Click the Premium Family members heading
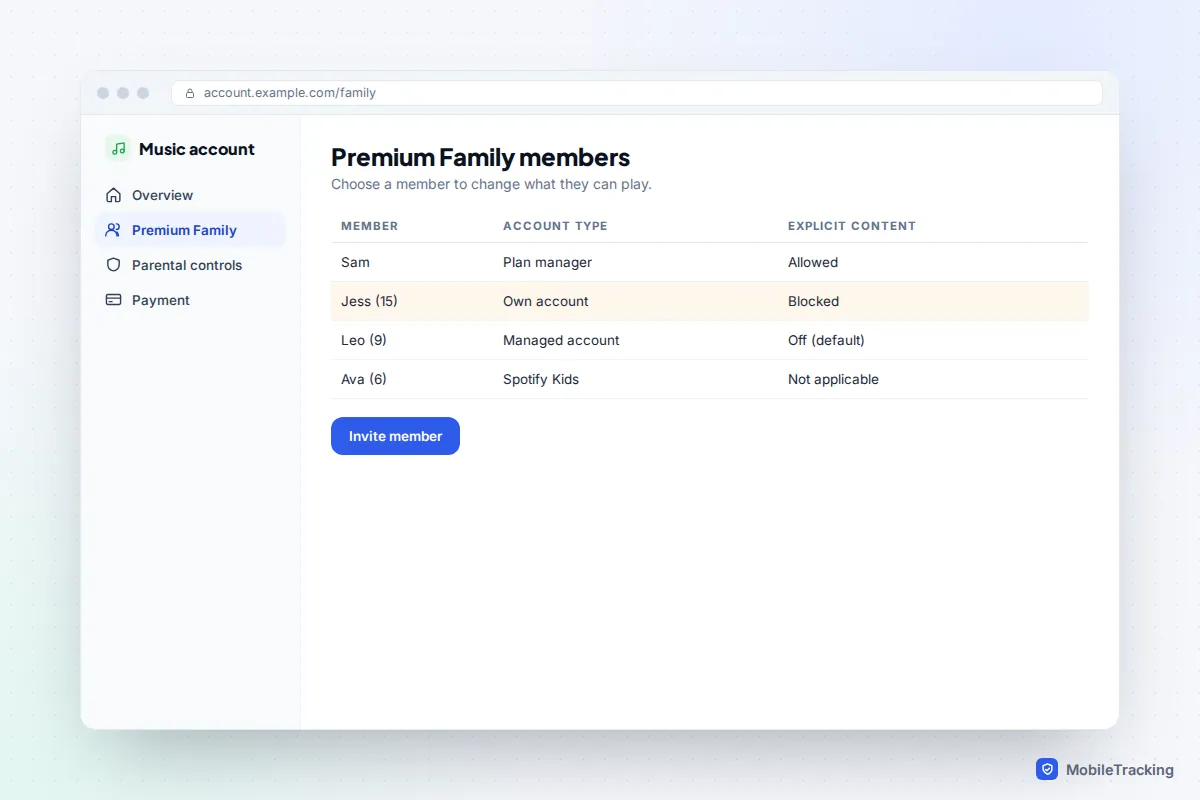The height and width of the screenshot is (800, 1200). 481,157
